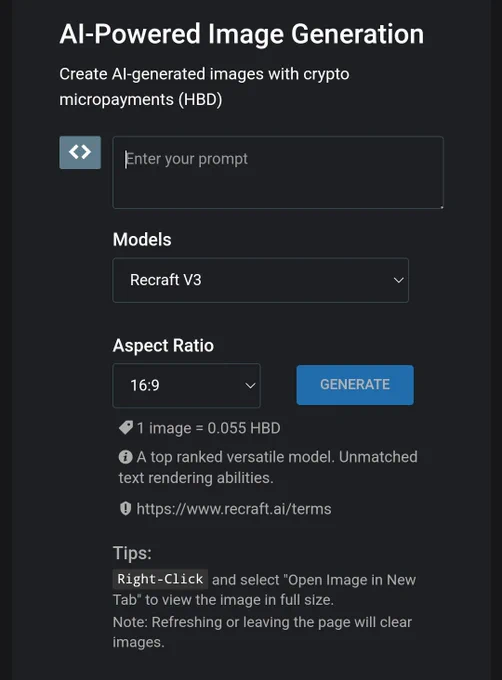Click the 'AI-Powered Image Generation' heading
502x680 pixels.
click(241, 34)
